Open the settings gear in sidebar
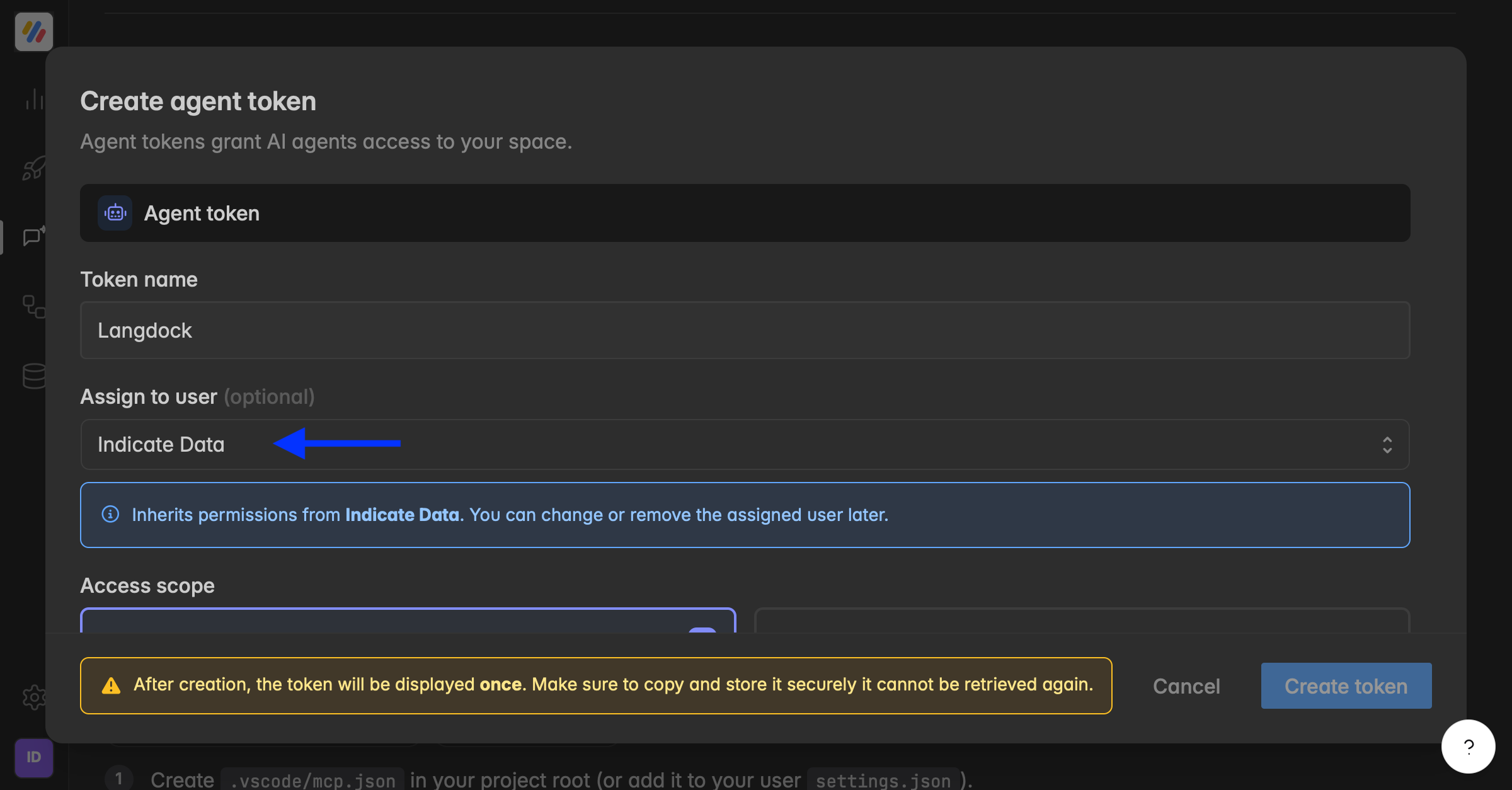 coord(34,697)
